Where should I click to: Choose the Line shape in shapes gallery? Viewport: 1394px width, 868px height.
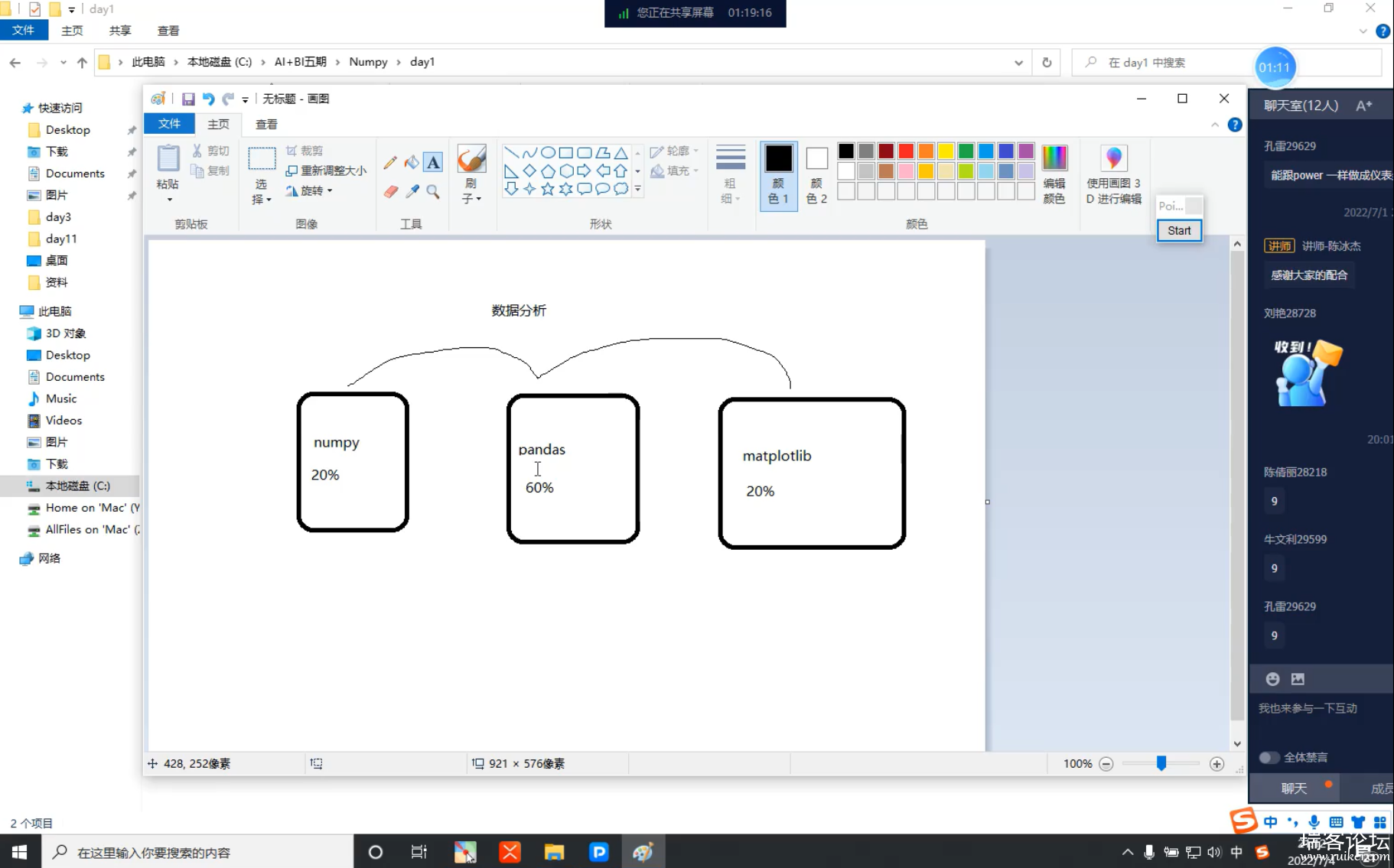[x=511, y=153]
